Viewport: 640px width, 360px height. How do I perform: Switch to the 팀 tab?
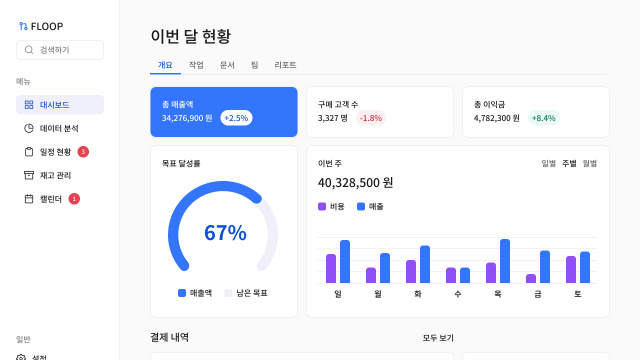pos(255,65)
